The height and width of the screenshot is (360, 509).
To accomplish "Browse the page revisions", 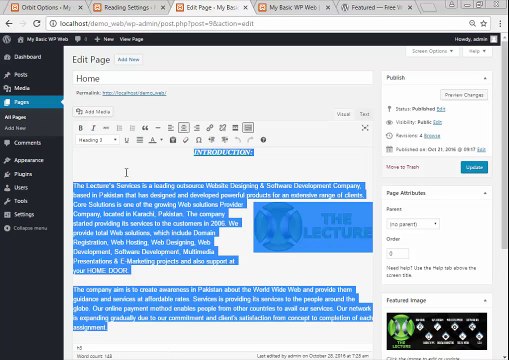I will tap(432, 136).
